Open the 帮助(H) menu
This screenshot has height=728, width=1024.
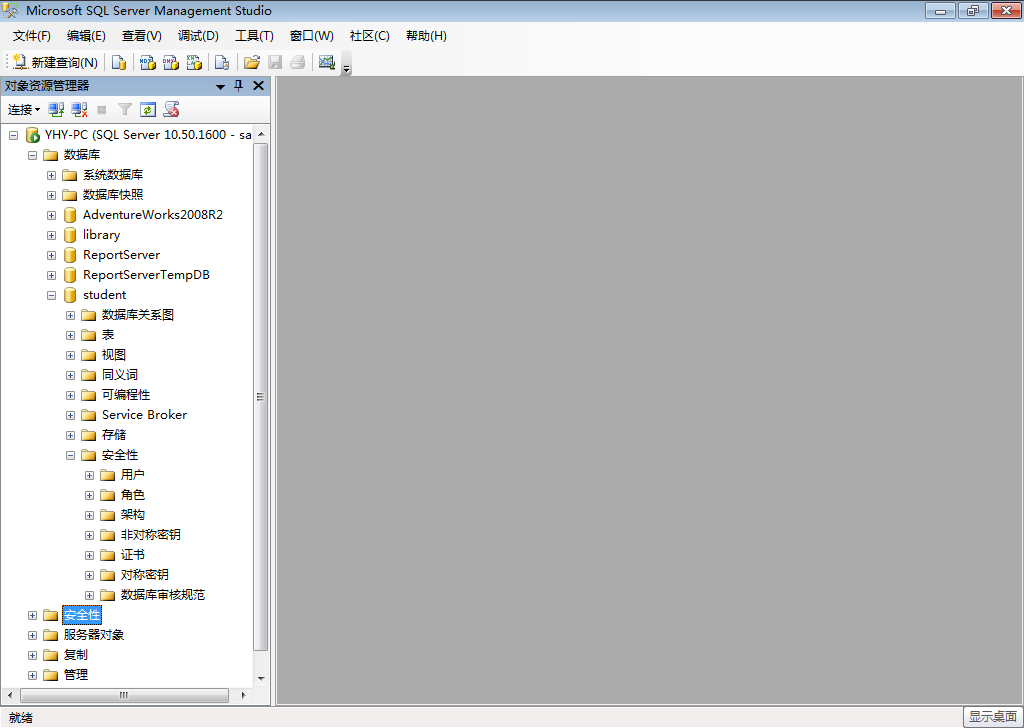(426, 36)
